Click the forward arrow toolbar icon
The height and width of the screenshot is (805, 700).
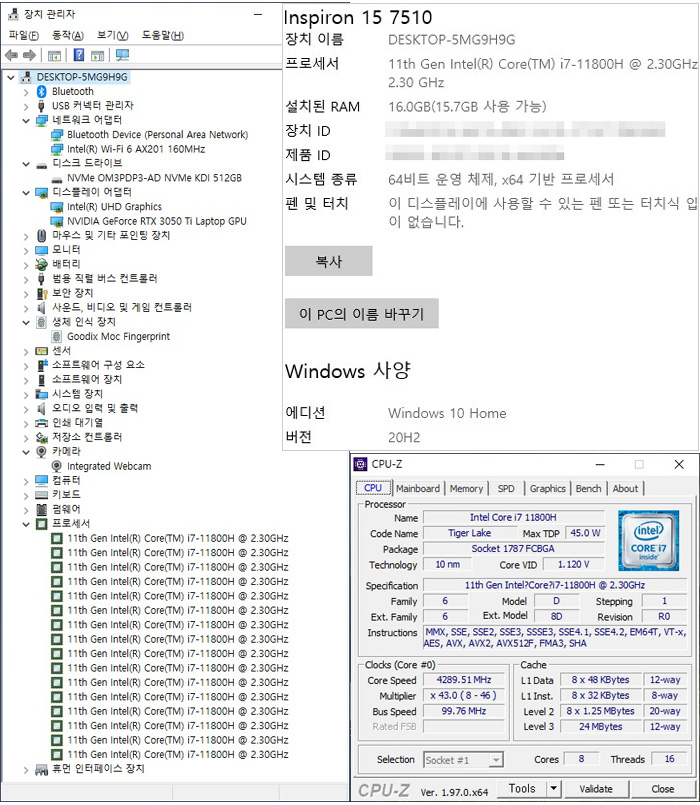30,55
